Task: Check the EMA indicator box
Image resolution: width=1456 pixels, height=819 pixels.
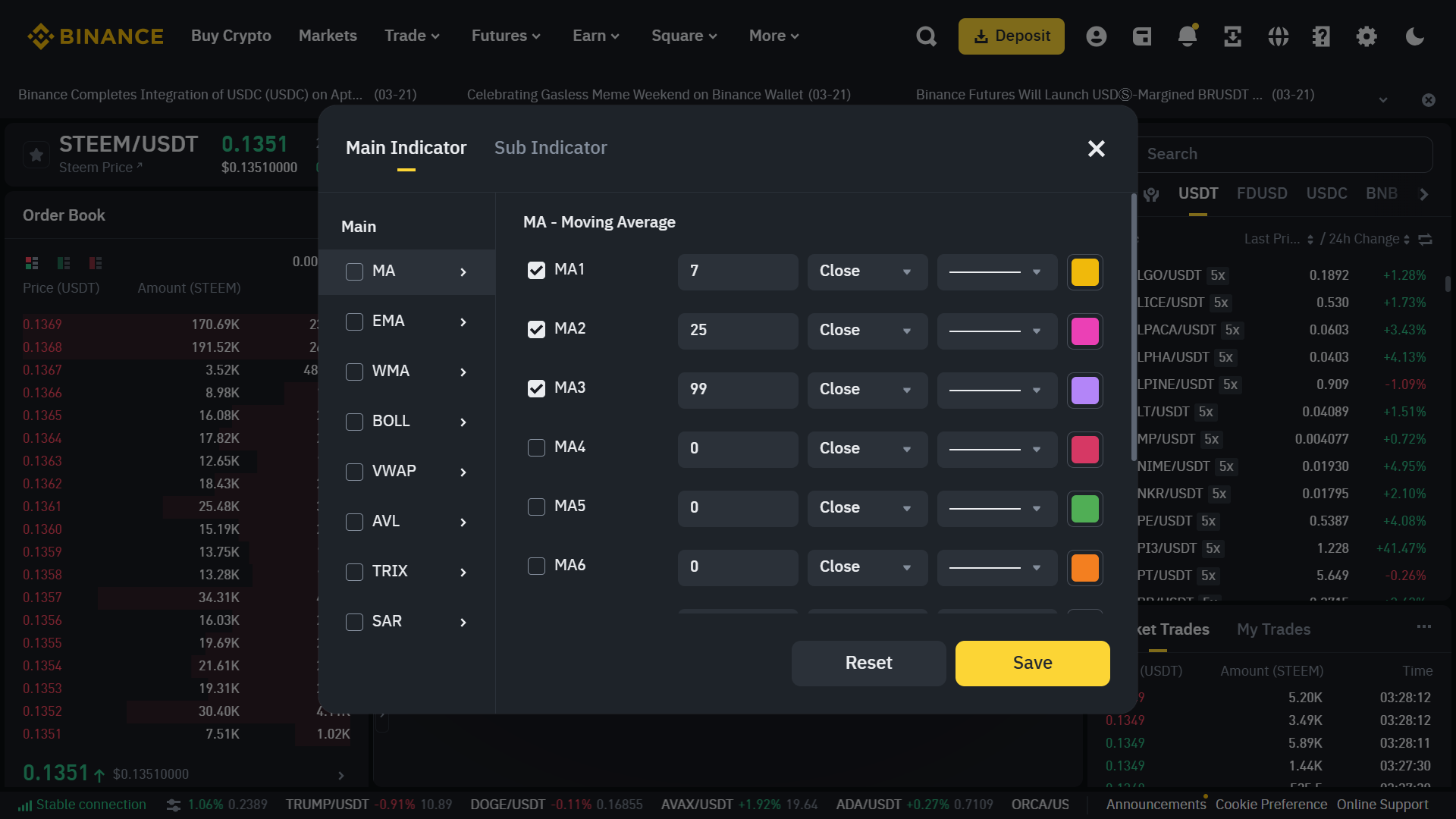Action: pyautogui.click(x=354, y=322)
